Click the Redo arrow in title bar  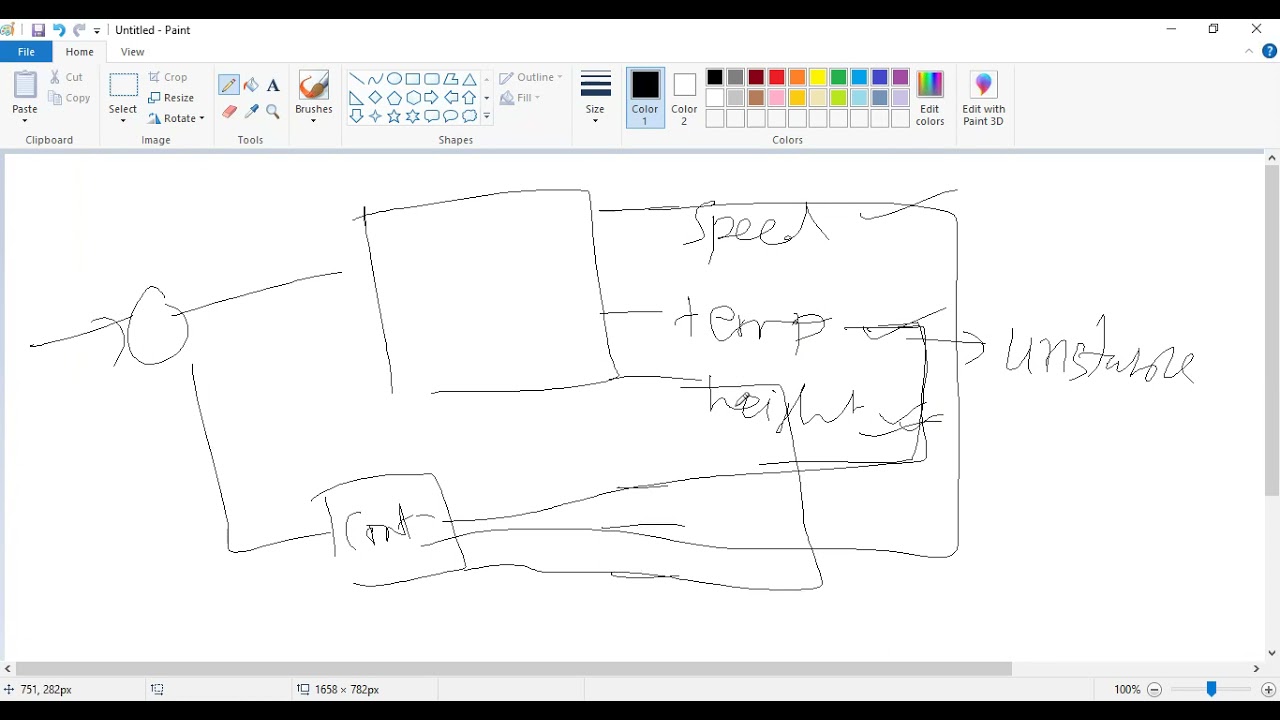click(x=79, y=30)
